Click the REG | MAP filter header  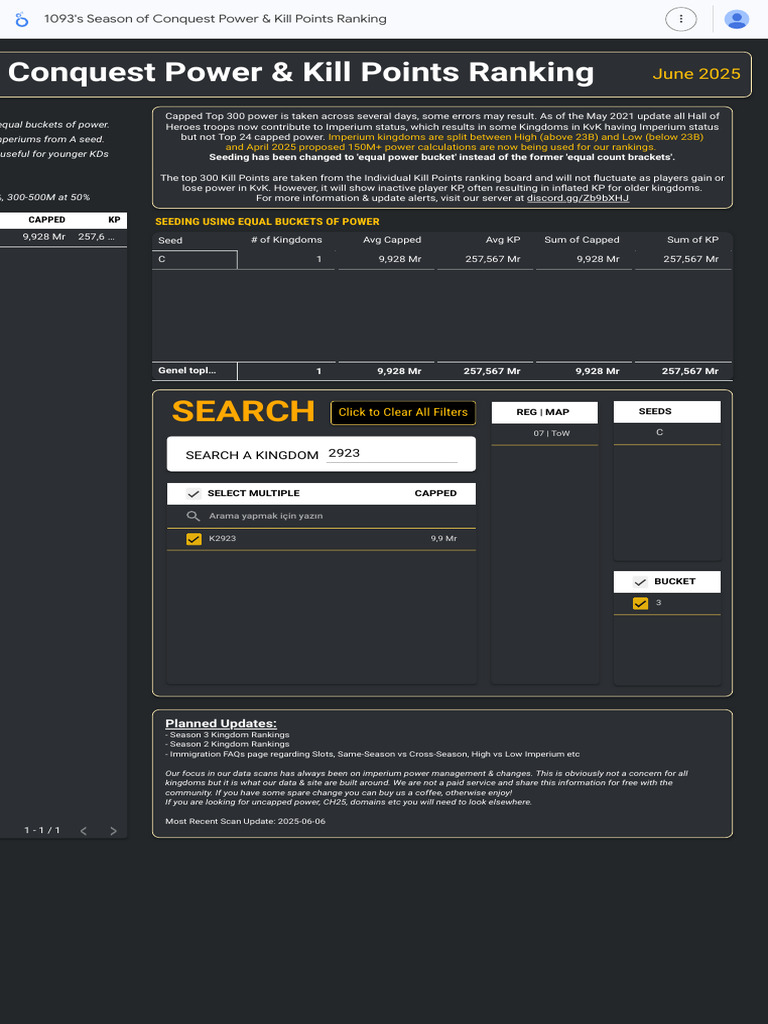coord(545,413)
